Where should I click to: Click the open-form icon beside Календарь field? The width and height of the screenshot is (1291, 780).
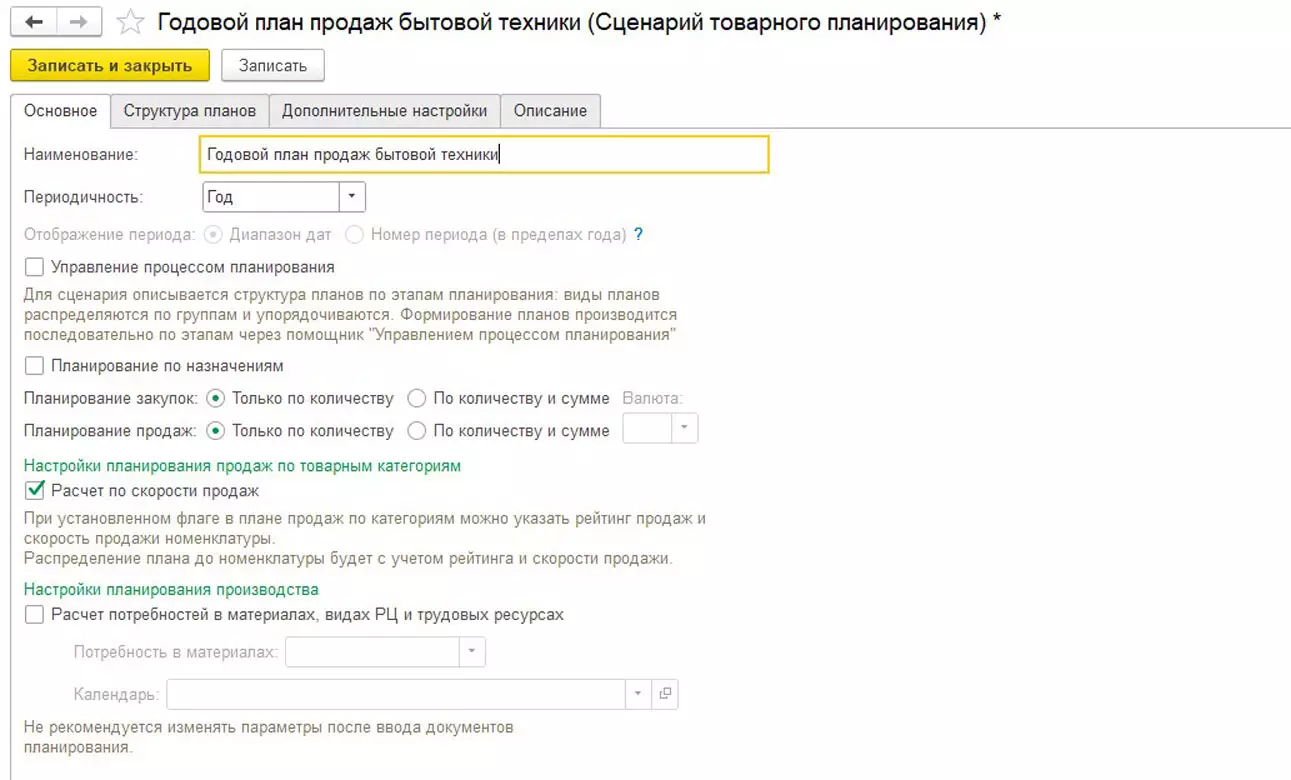pos(665,694)
